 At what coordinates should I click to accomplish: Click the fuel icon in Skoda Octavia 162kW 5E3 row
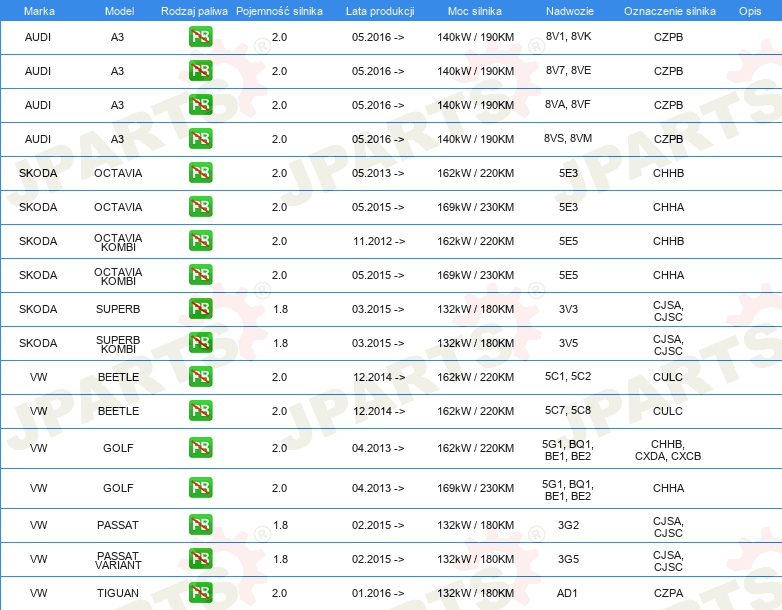click(x=200, y=173)
